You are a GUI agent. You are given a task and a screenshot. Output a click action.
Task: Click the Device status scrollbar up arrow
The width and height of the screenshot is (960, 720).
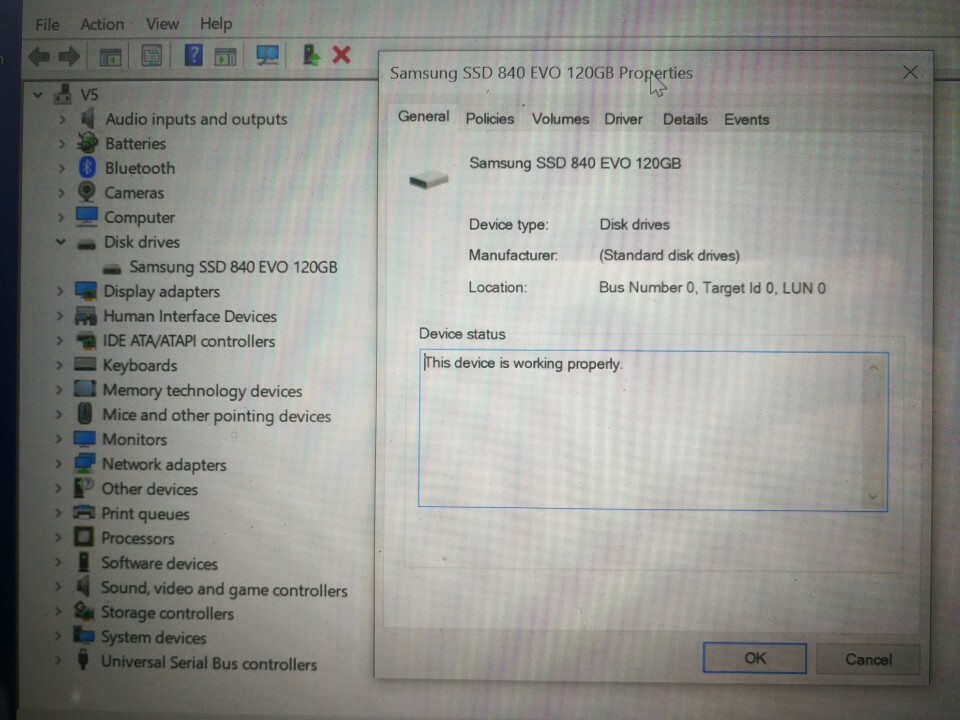click(x=874, y=367)
